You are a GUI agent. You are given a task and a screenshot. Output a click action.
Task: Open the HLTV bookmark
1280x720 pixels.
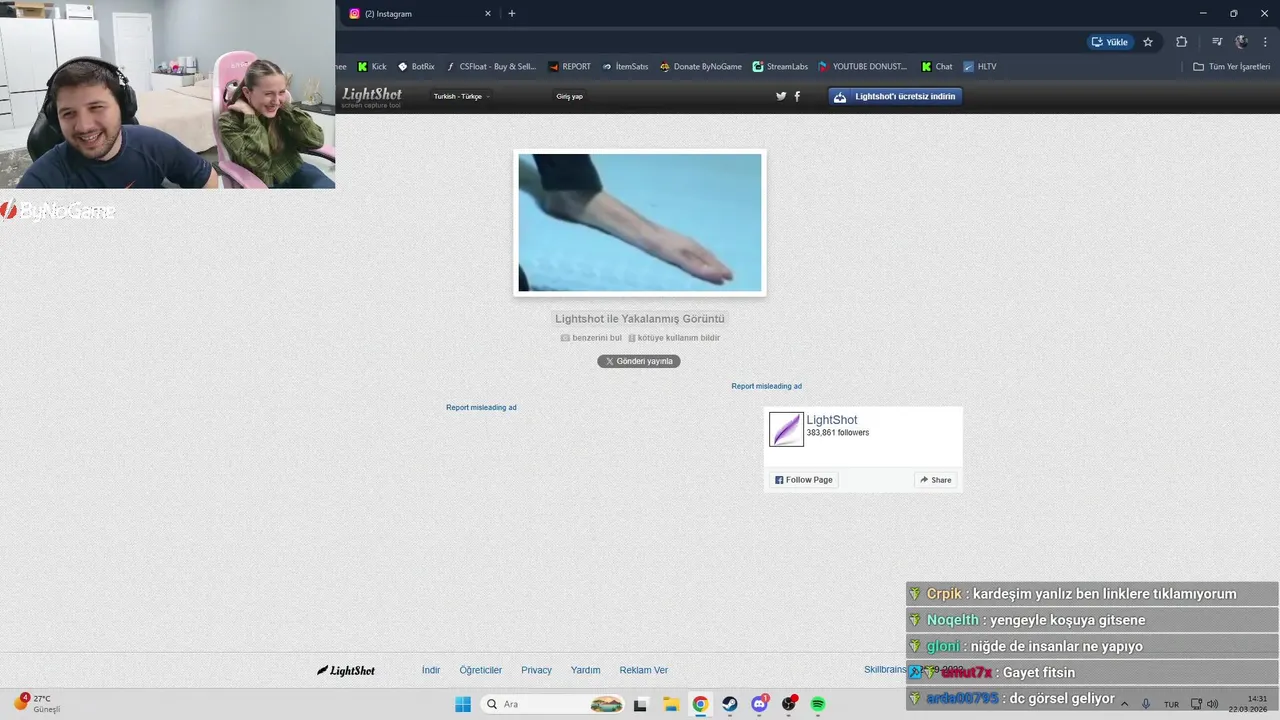(x=980, y=67)
